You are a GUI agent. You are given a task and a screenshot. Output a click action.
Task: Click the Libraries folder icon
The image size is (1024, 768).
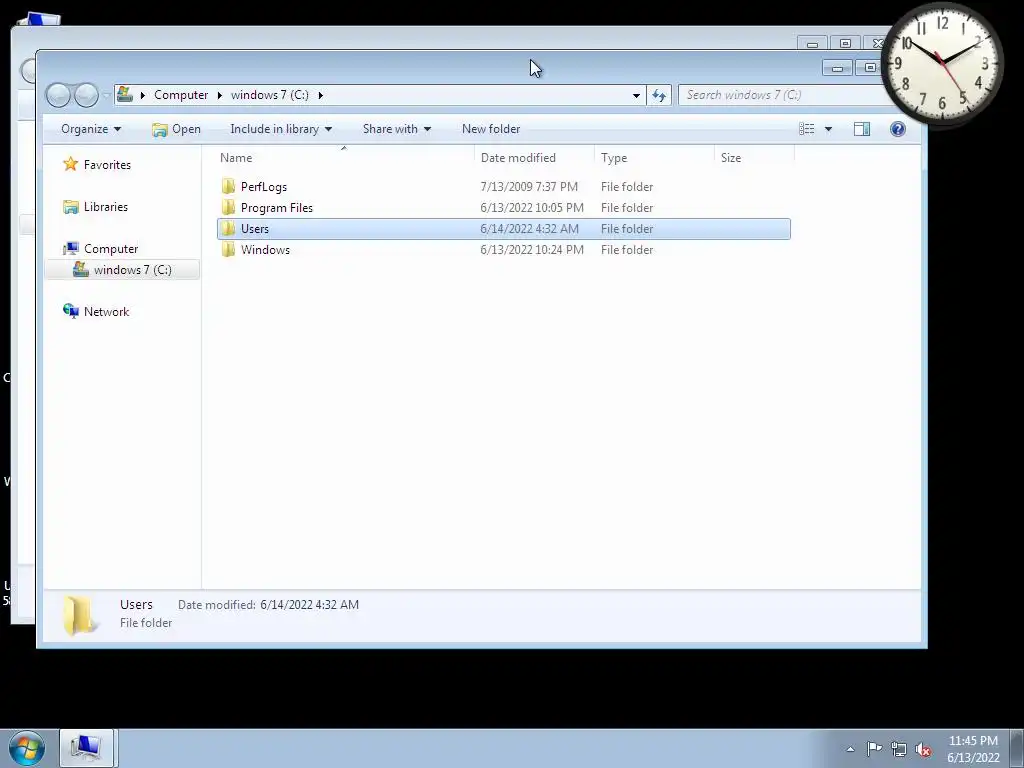tap(71, 207)
